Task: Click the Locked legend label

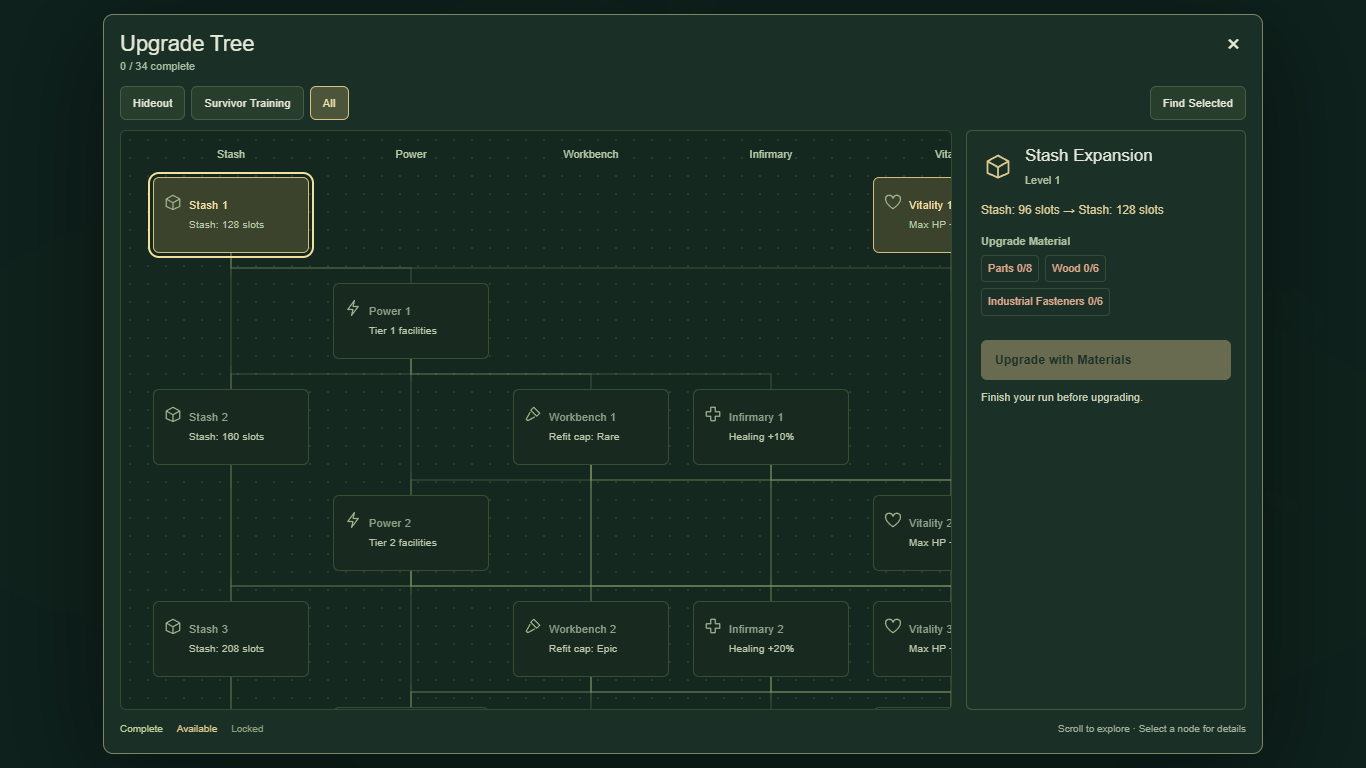Action: pos(247,729)
